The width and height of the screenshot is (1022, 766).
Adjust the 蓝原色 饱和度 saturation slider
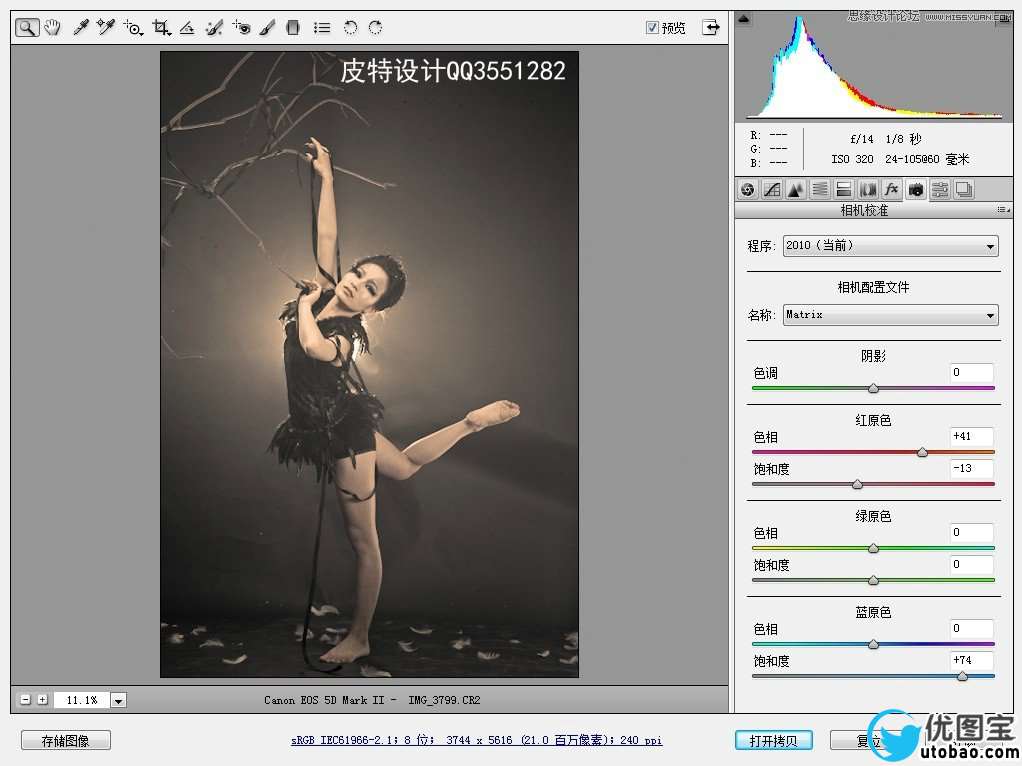(962, 677)
